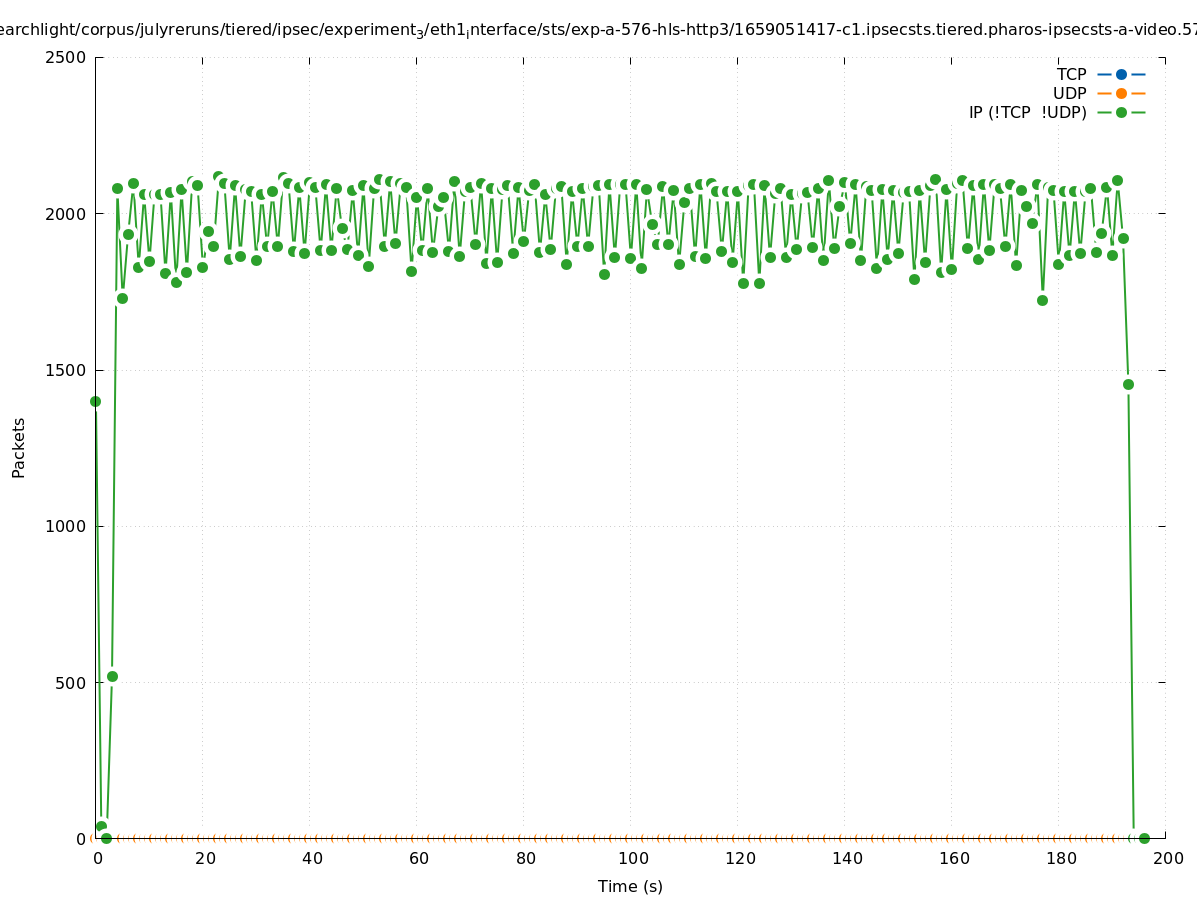
Task: Click the green IP legend marker
Action: pos(1121,112)
